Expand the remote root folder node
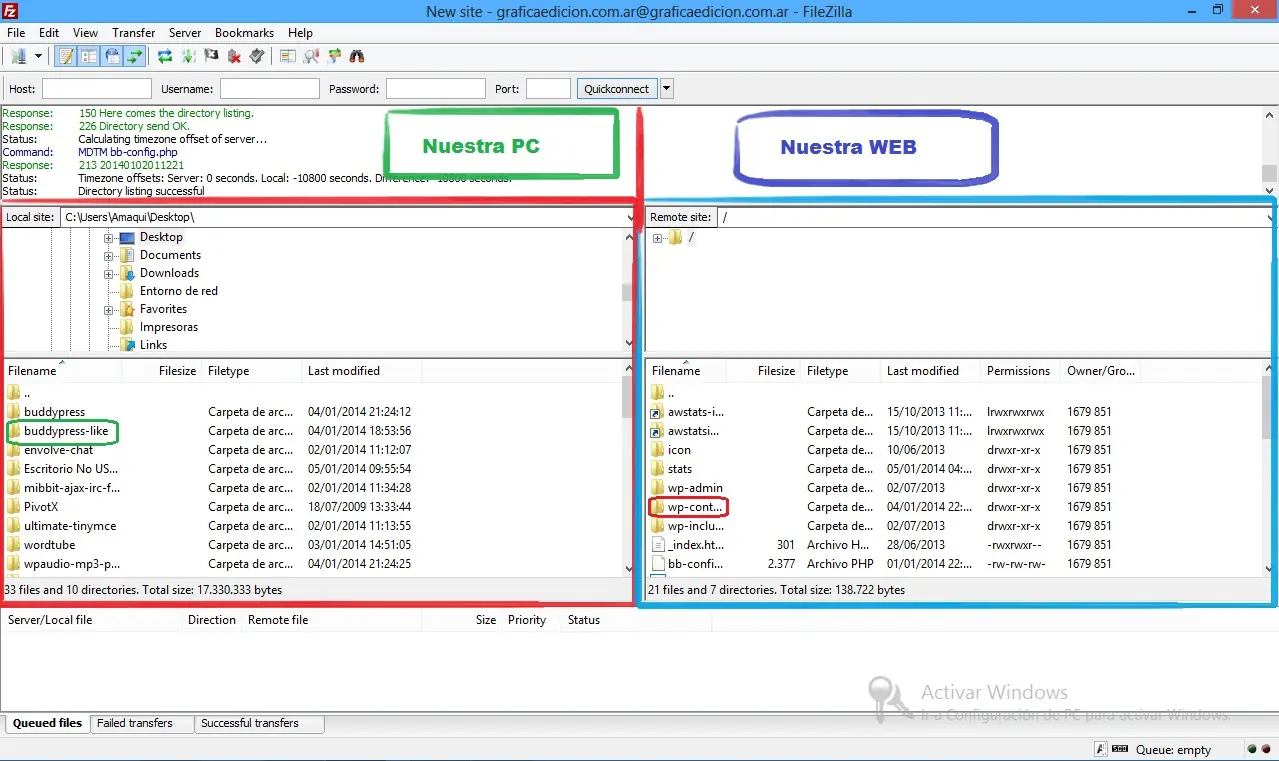The width and height of the screenshot is (1279, 761). (657, 238)
